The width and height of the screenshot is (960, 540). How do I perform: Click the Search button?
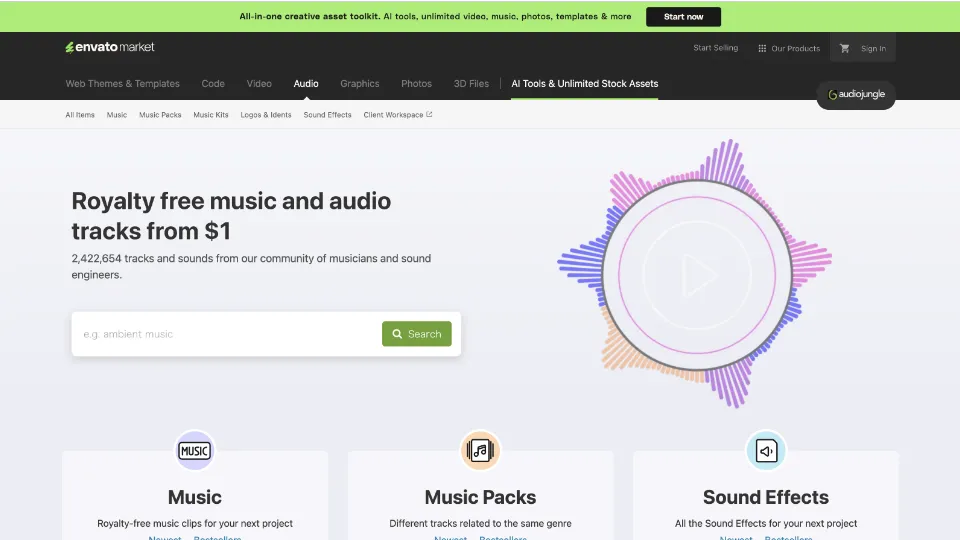(x=417, y=334)
